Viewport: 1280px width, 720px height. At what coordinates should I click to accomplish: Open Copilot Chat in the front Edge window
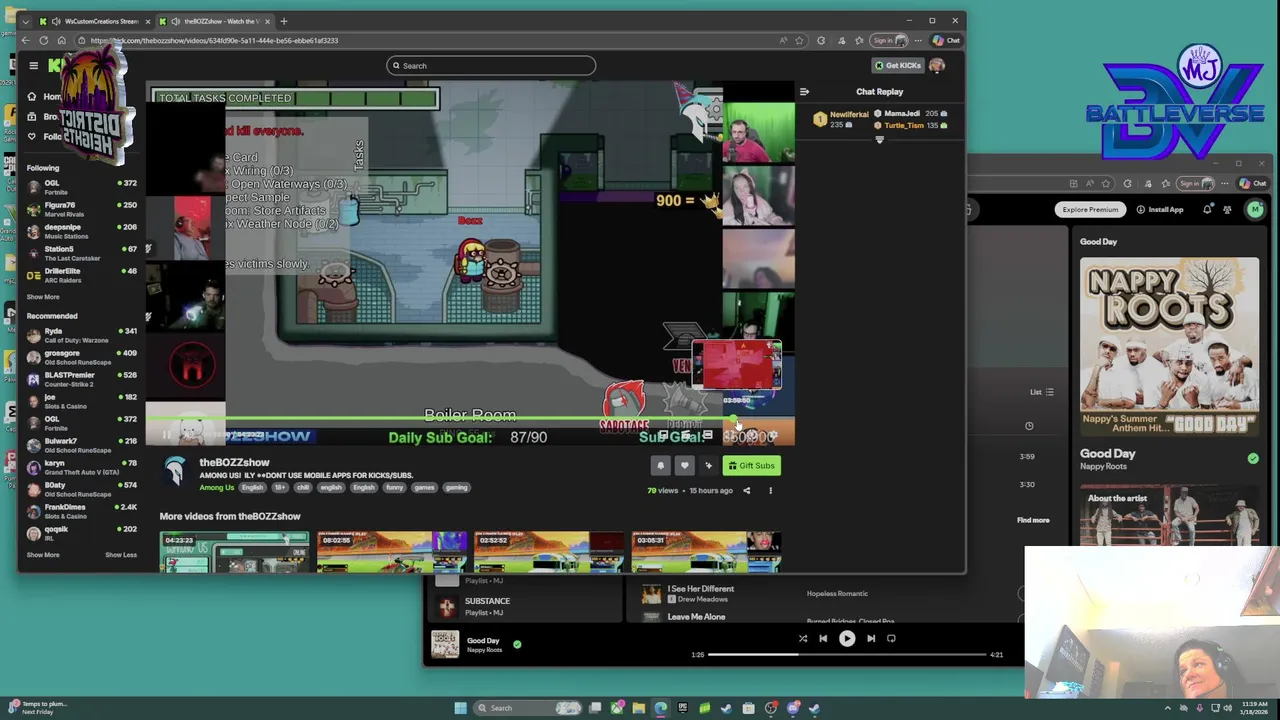(x=946, y=41)
